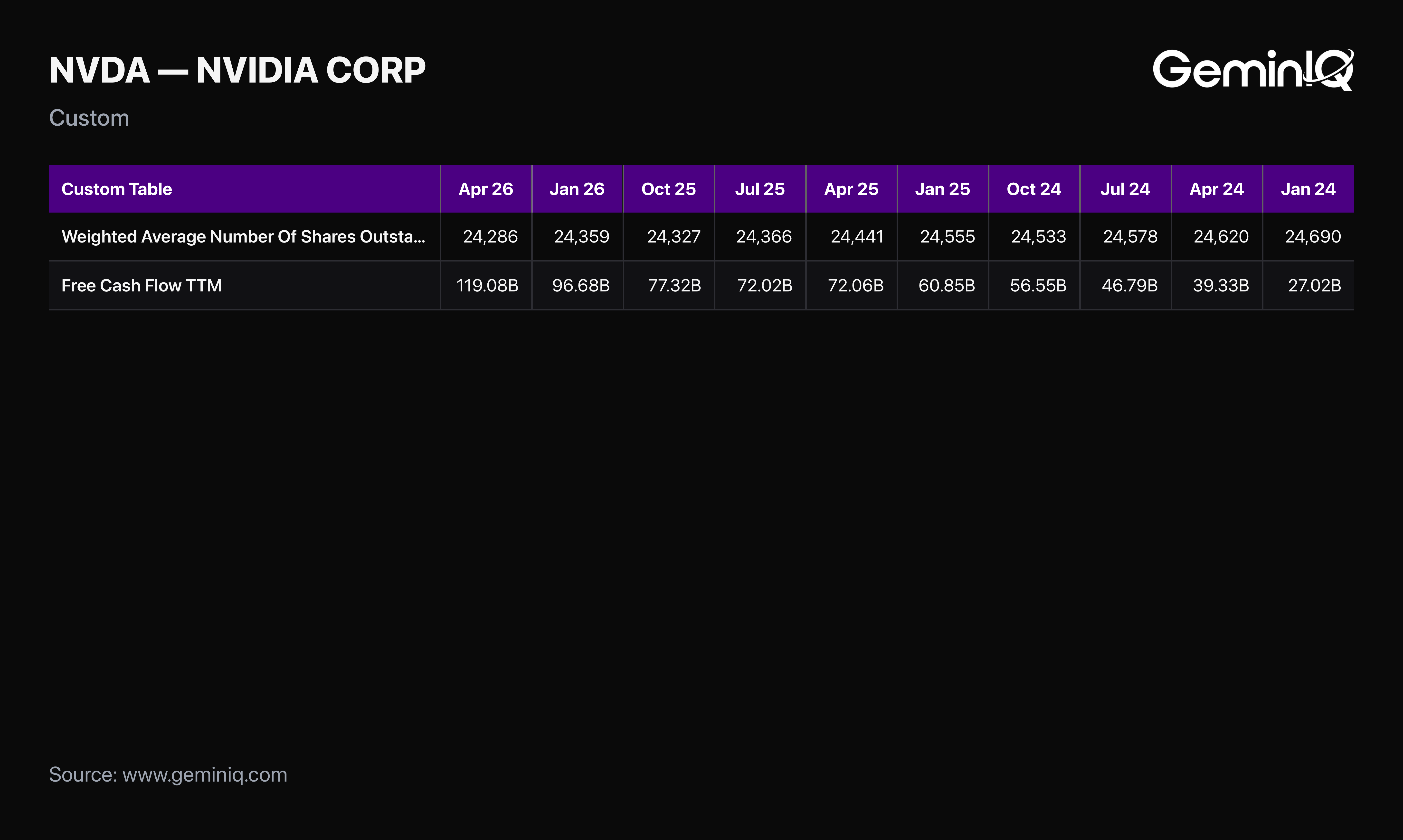Select the Jan 26 column header
The width and height of the screenshot is (1403, 840).
(x=577, y=189)
